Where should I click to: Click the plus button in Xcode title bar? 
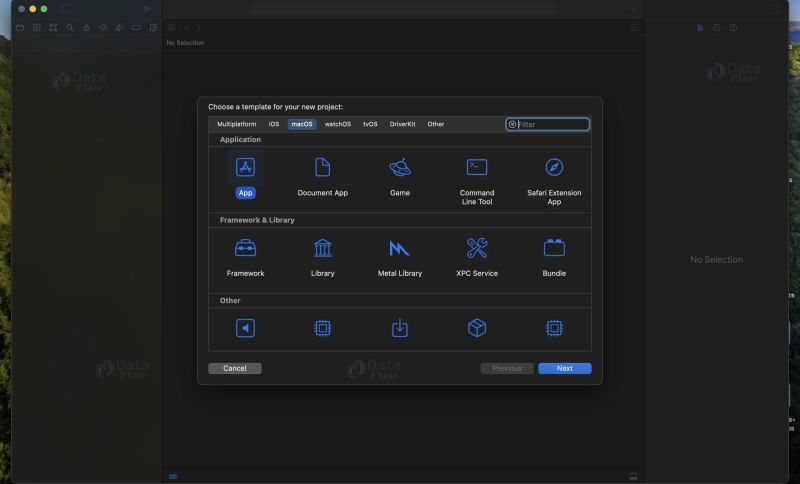(633, 9)
